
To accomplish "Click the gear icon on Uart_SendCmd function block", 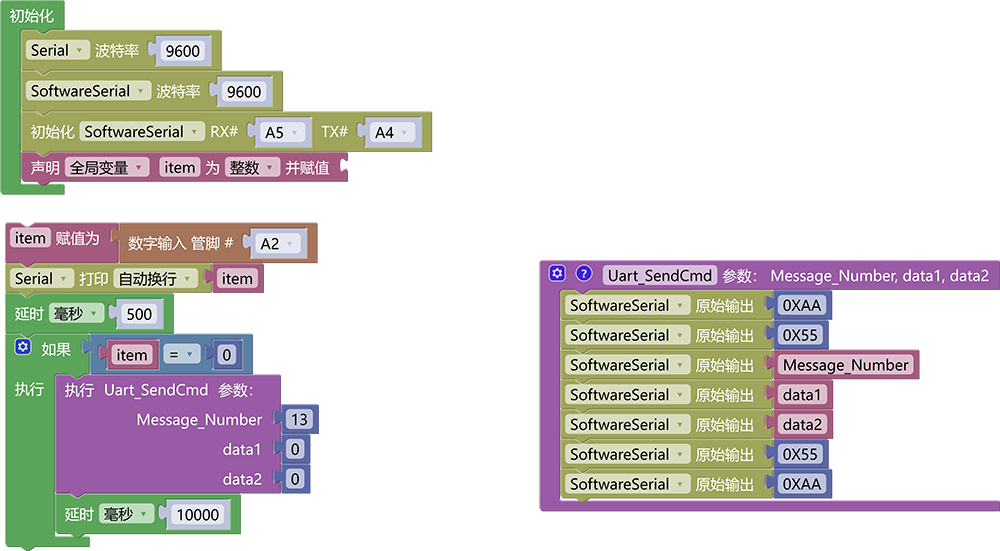I will click(x=557, y=274).
